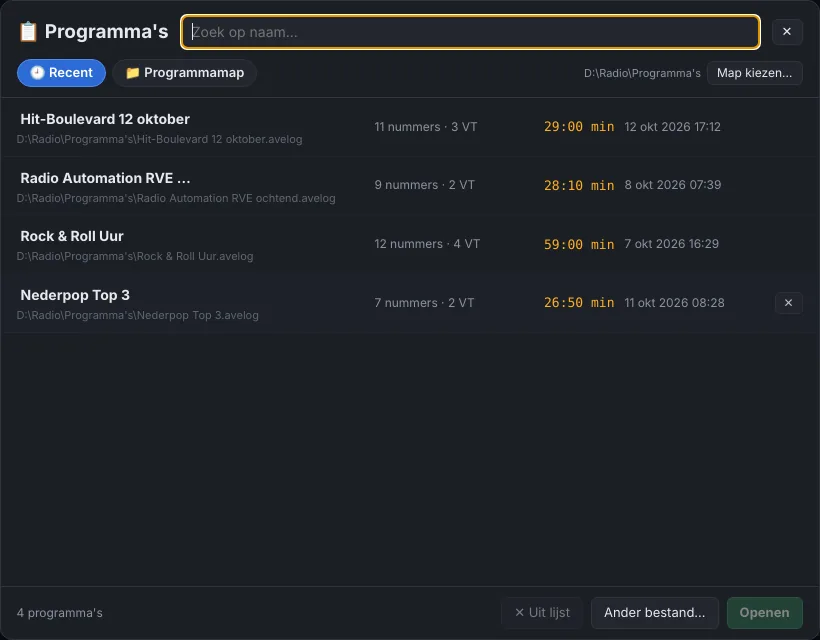Select the Nederpop Top 3 programme
The image size is (820, 640).
click(410, 303)
